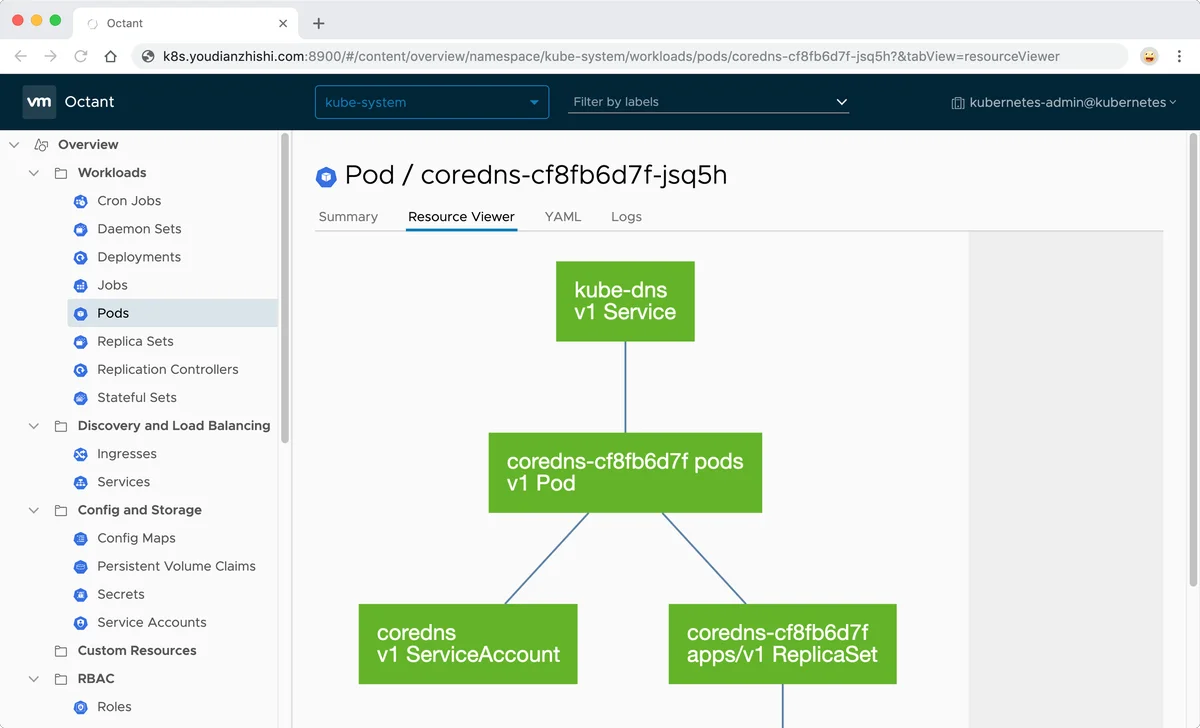Viewport: 1200px width, 728px height.
Task: Click the VMware Octant logo
Action: (x=39, y=102)
